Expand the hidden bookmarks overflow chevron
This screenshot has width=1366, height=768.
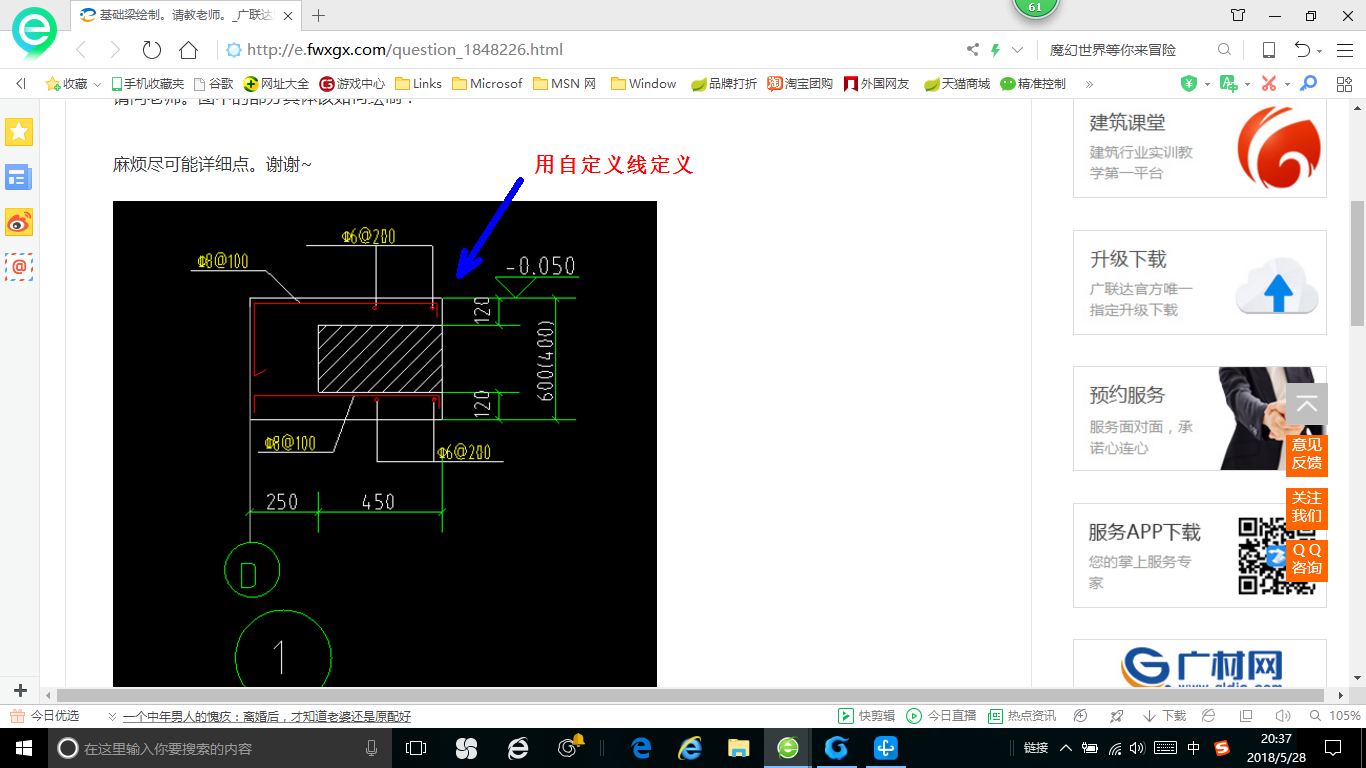pos(1089,84)
